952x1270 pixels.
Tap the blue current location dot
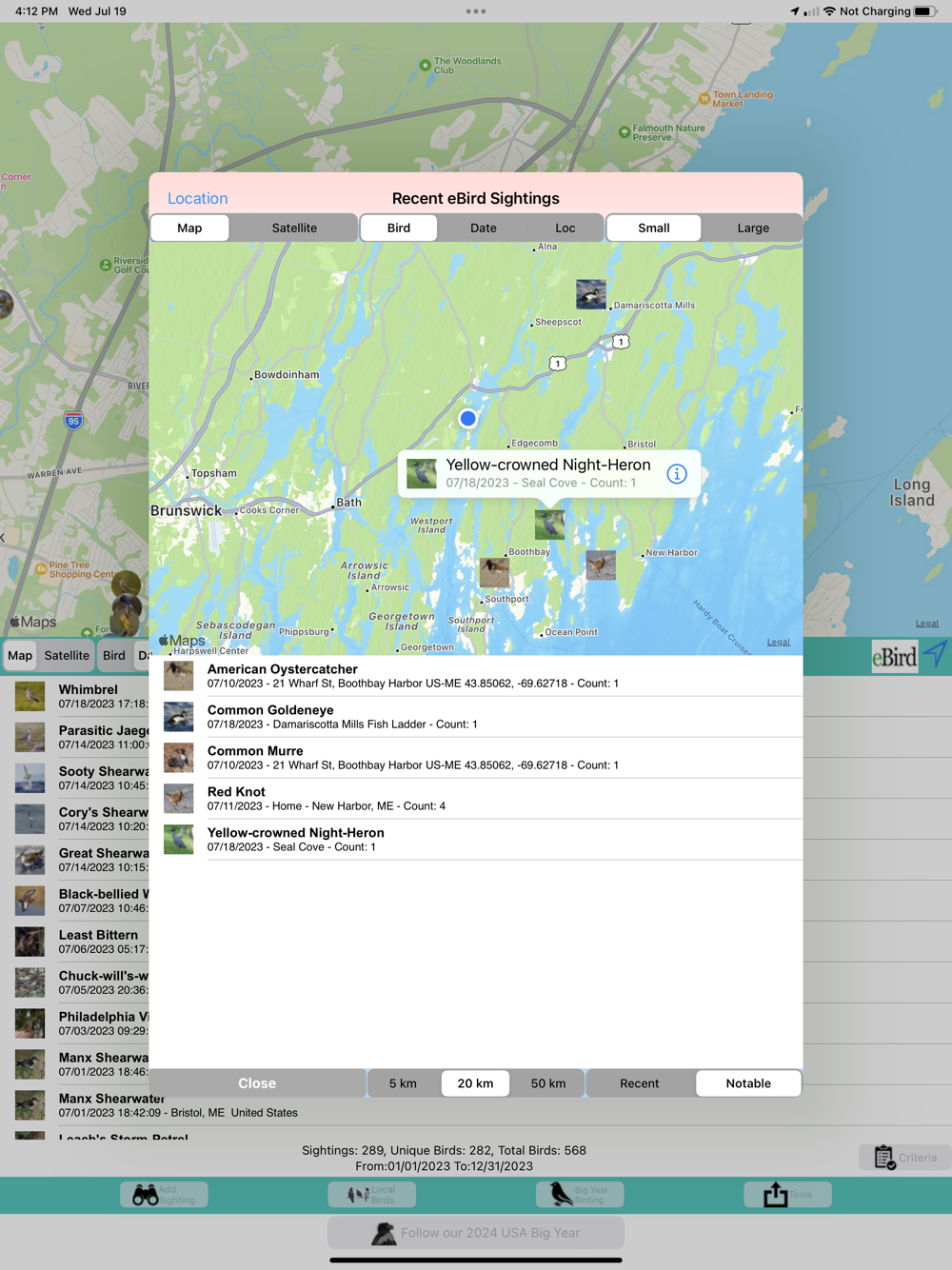467,418
